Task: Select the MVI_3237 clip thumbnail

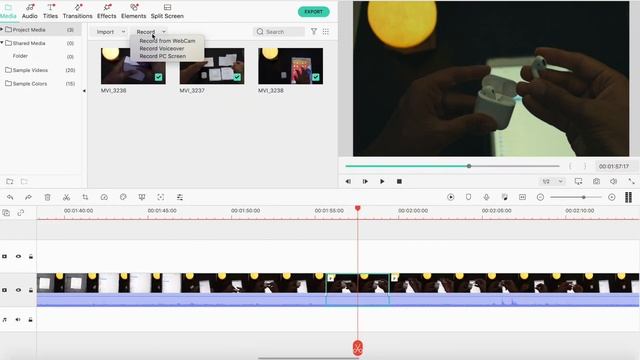Action: click(212, 66)
